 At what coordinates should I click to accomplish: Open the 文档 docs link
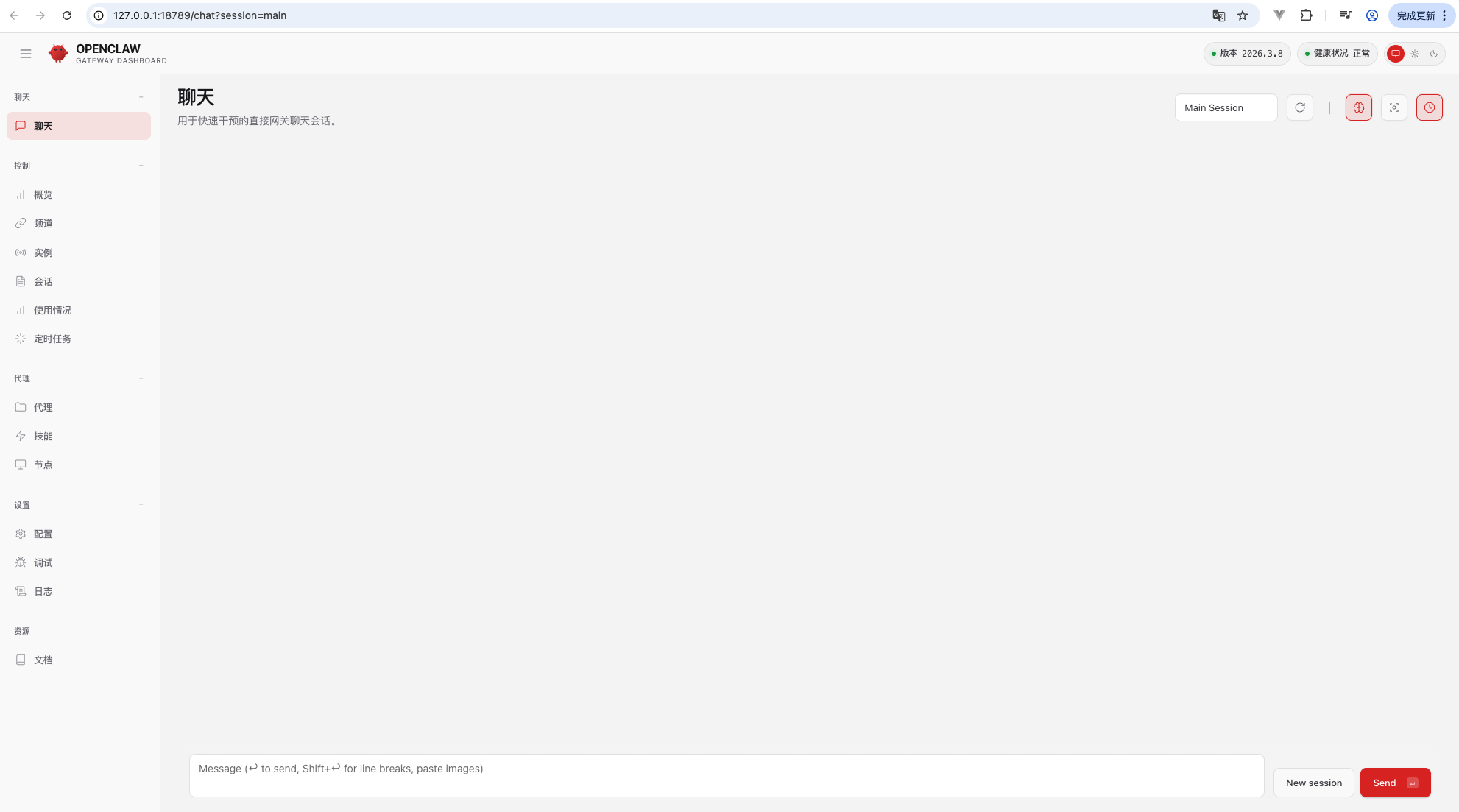79,660
